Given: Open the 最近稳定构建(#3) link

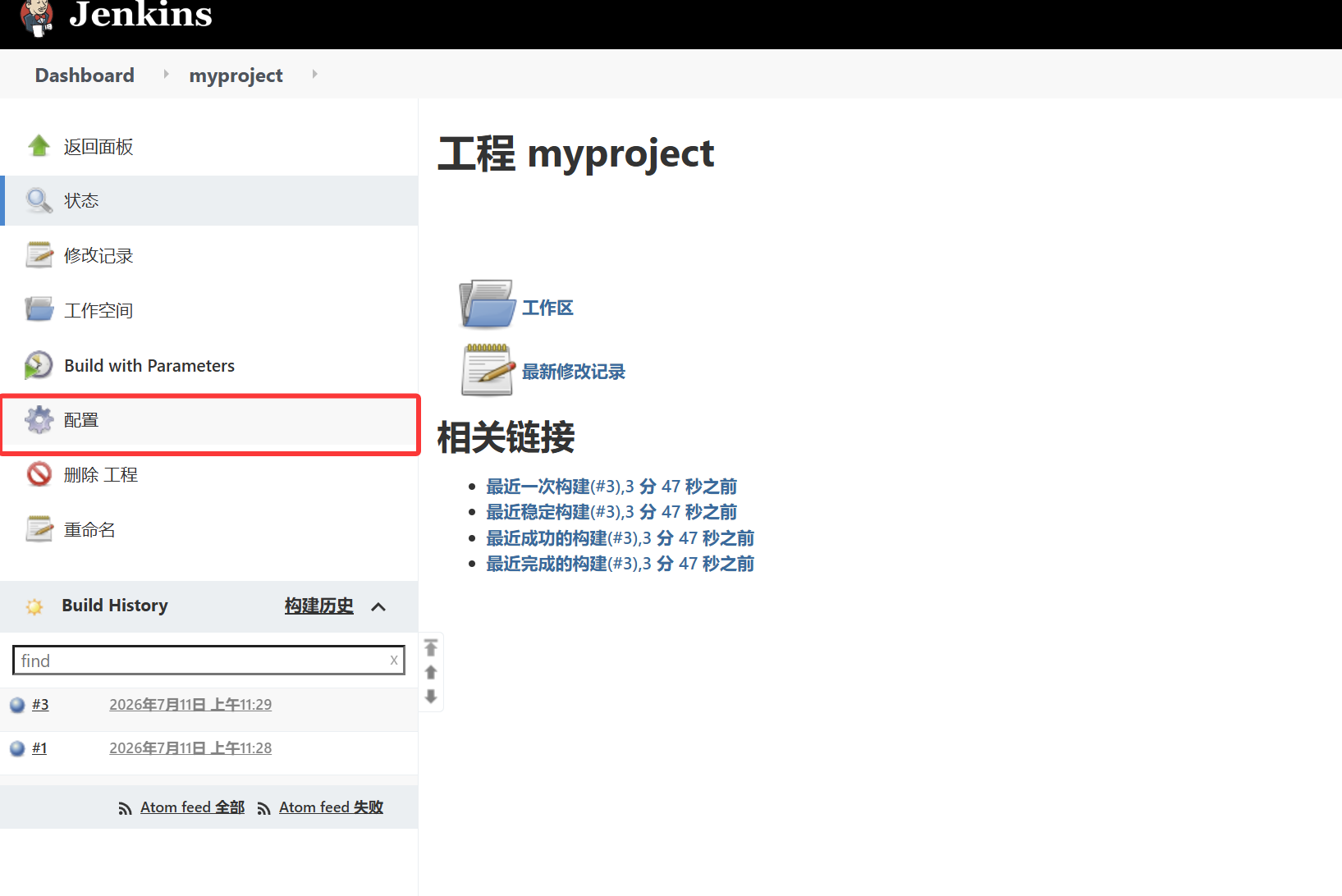Looking at the screenshot, I should pyautogui.click(x=611, y=512).
